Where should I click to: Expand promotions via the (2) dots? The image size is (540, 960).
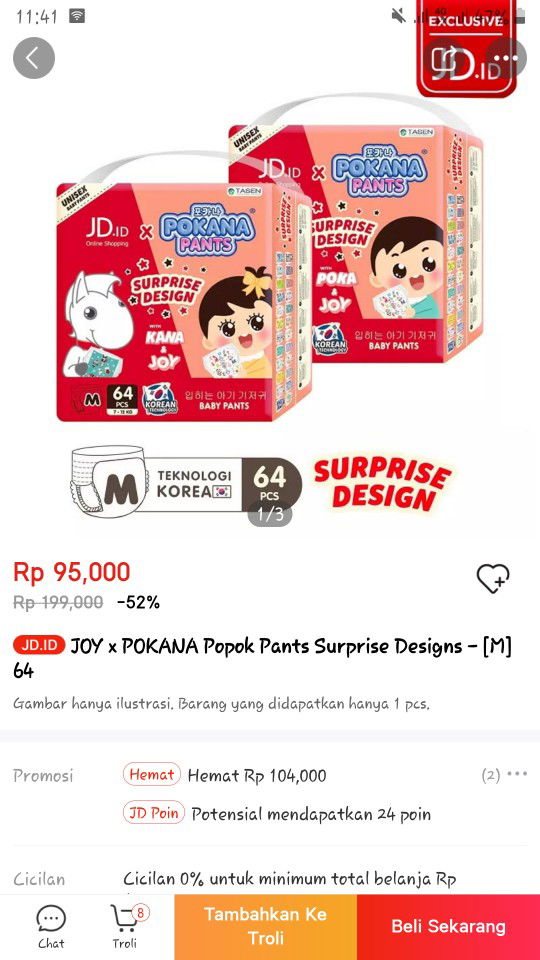pos(504,775)
